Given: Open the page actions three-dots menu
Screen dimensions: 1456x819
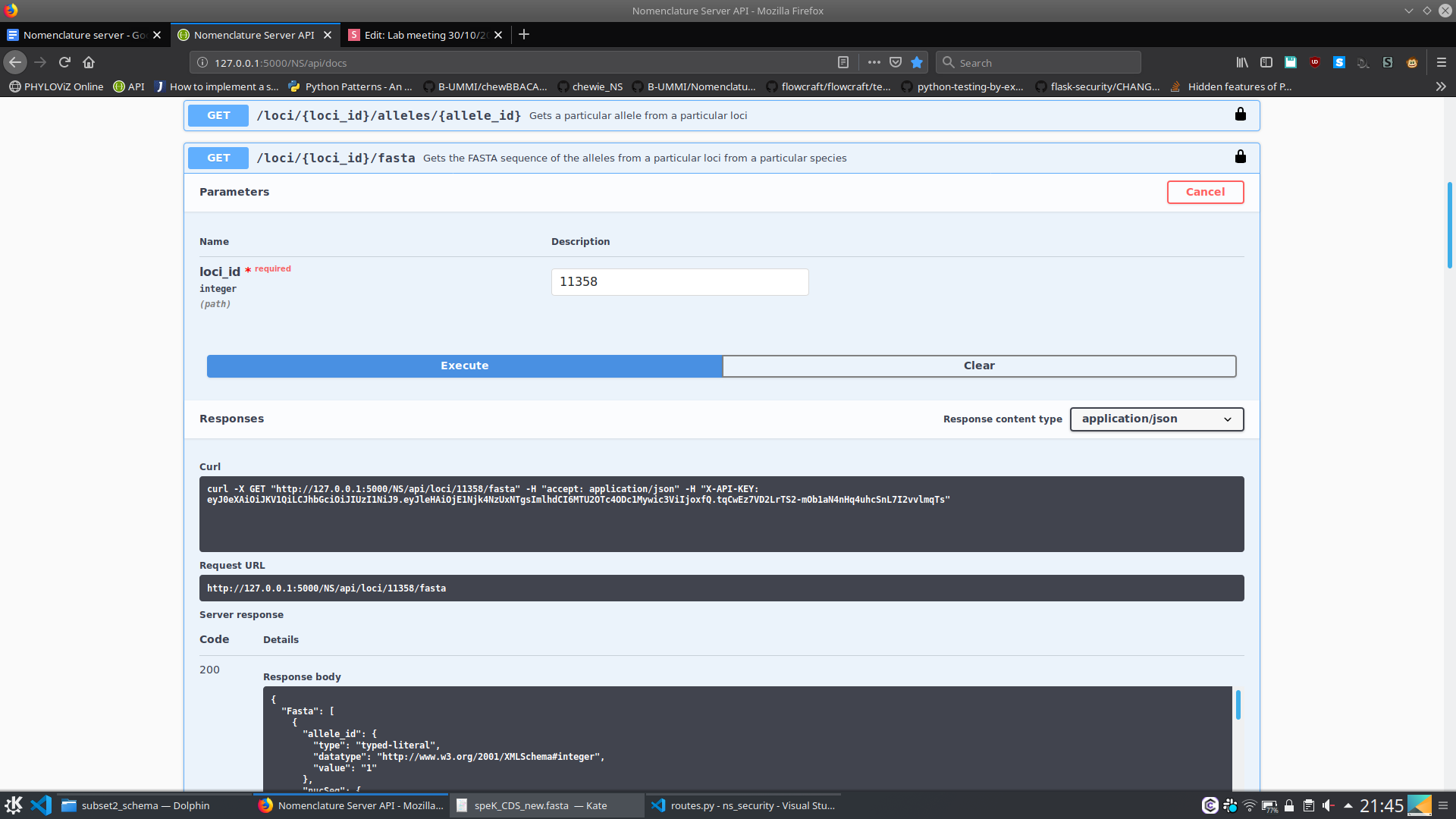Looking at the screenshot, I should (x=874, y=62).
